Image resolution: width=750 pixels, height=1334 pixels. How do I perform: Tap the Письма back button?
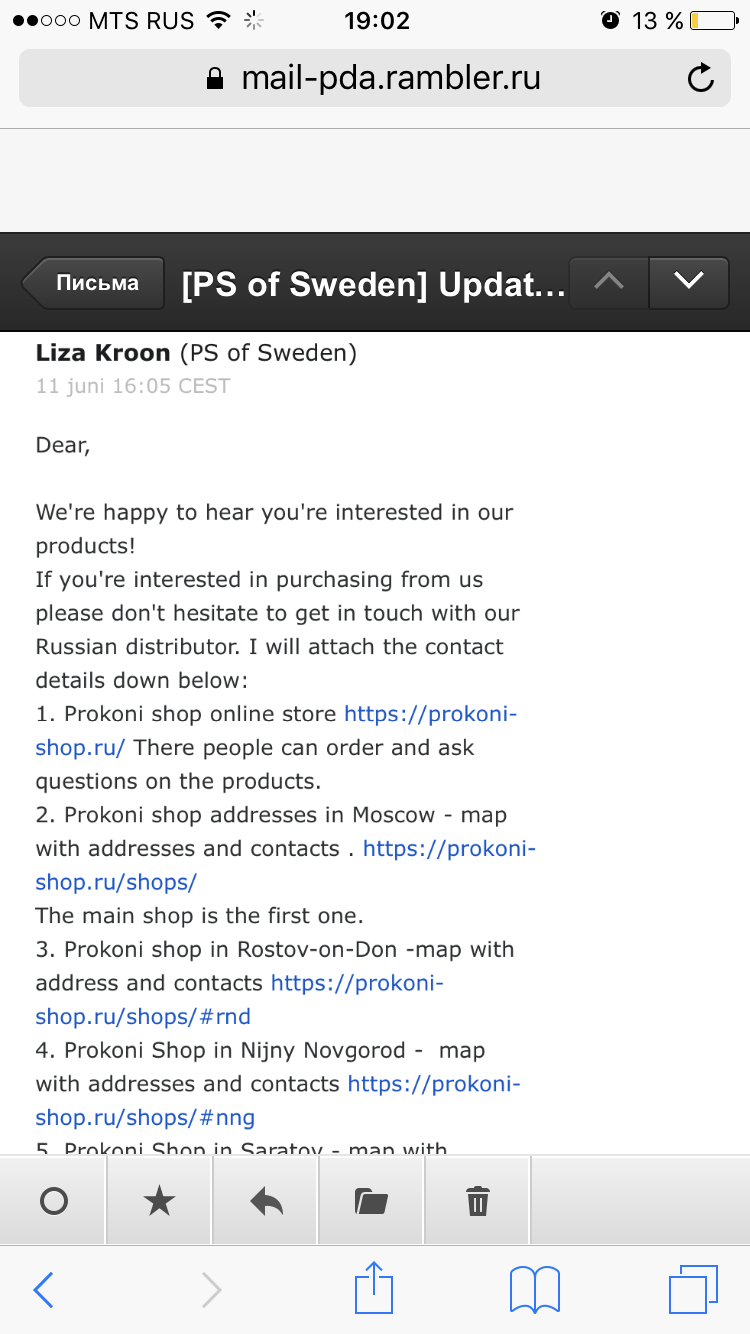pos(95,283)
